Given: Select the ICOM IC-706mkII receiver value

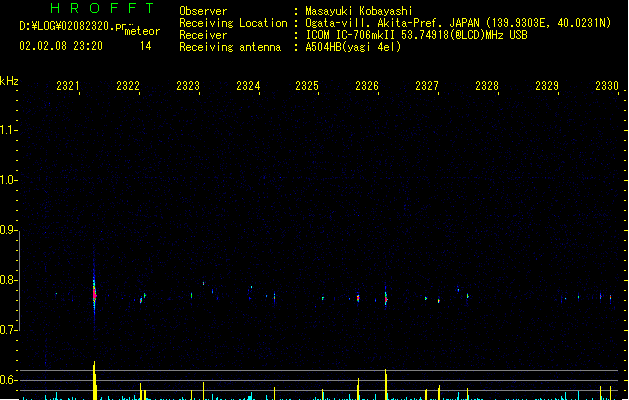Looking at the screenshot, I should click(416, 35).
